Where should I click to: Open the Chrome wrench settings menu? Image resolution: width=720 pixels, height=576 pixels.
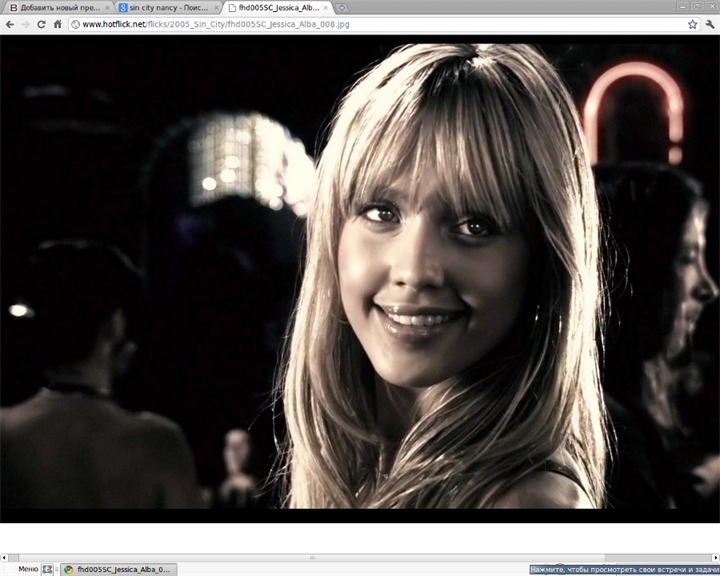coord(710,24)
